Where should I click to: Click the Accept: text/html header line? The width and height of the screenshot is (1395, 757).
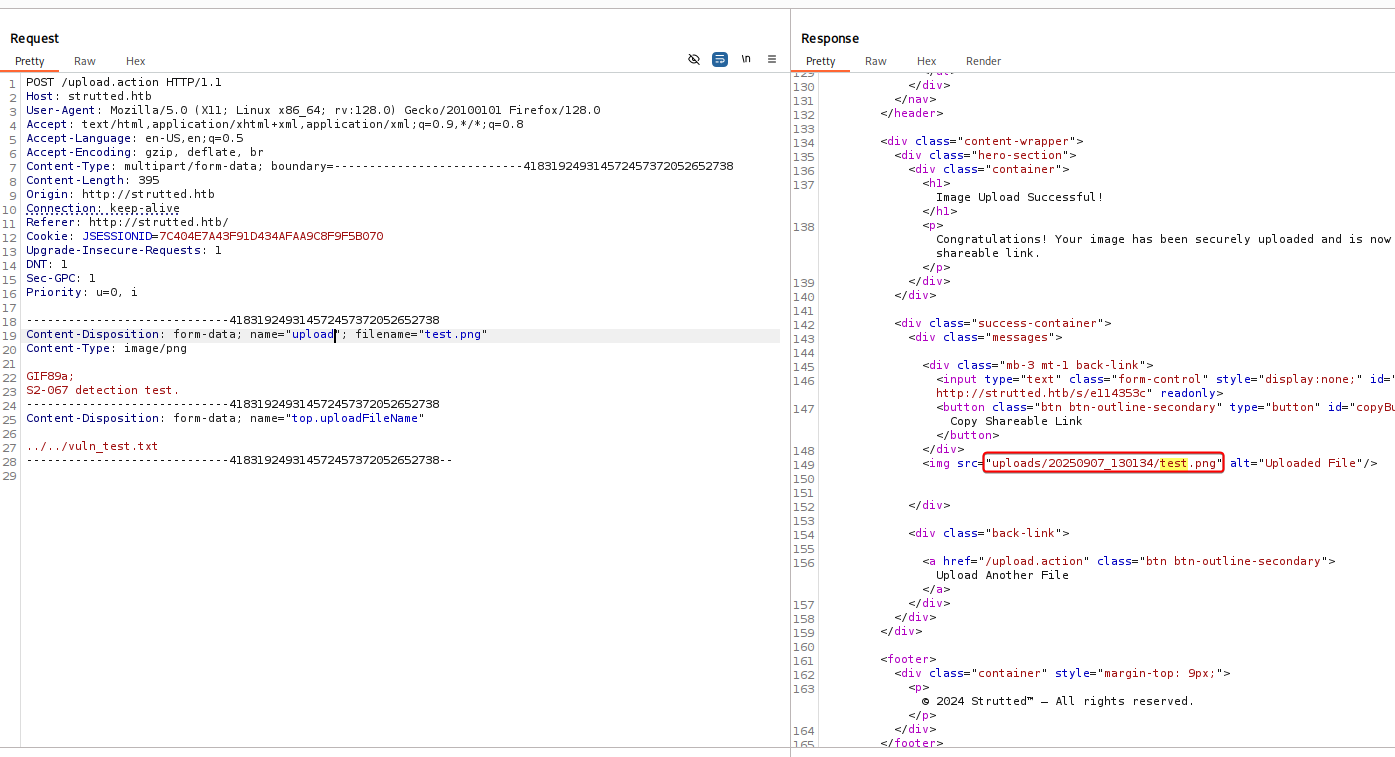pyautogui.click(x=275, y=124)
